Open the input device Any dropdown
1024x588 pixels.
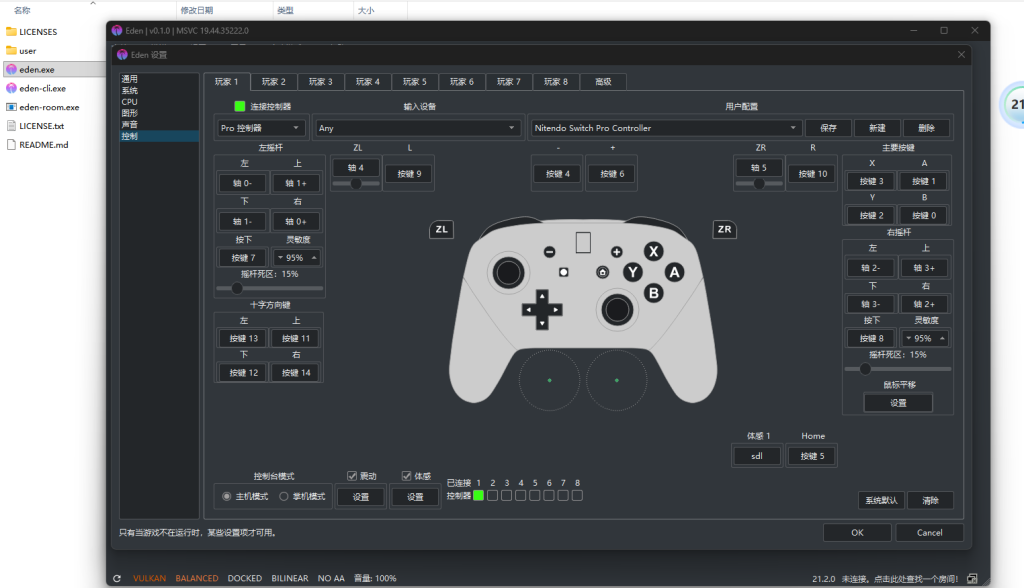coord(418,128)
